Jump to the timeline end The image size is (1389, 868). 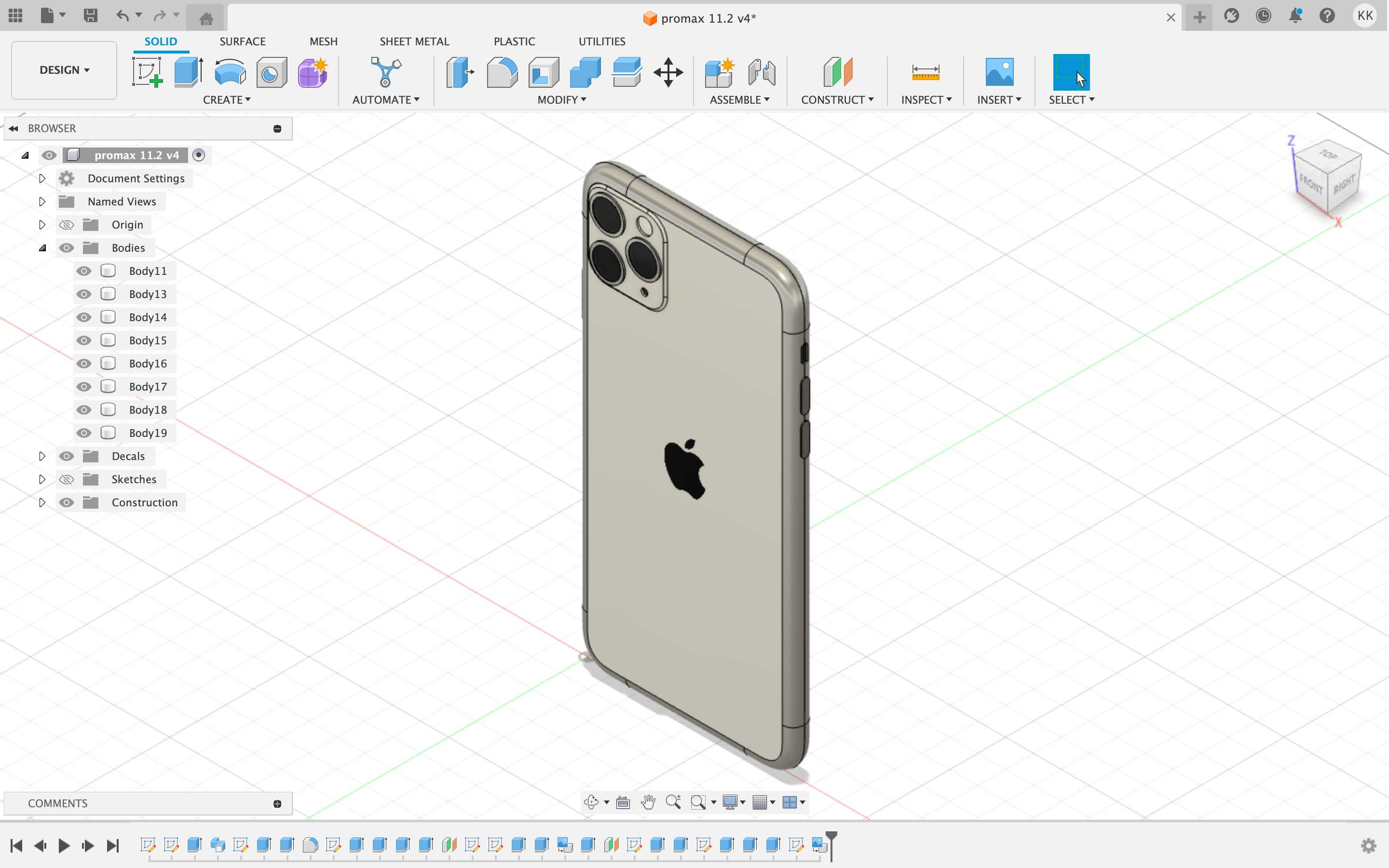coord(112,845)
